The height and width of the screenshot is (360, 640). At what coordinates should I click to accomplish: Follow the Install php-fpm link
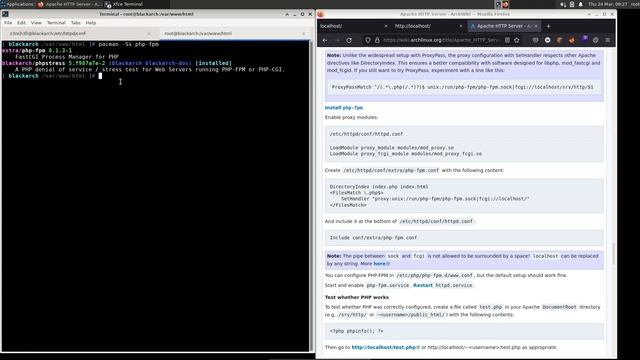[344, 108]
